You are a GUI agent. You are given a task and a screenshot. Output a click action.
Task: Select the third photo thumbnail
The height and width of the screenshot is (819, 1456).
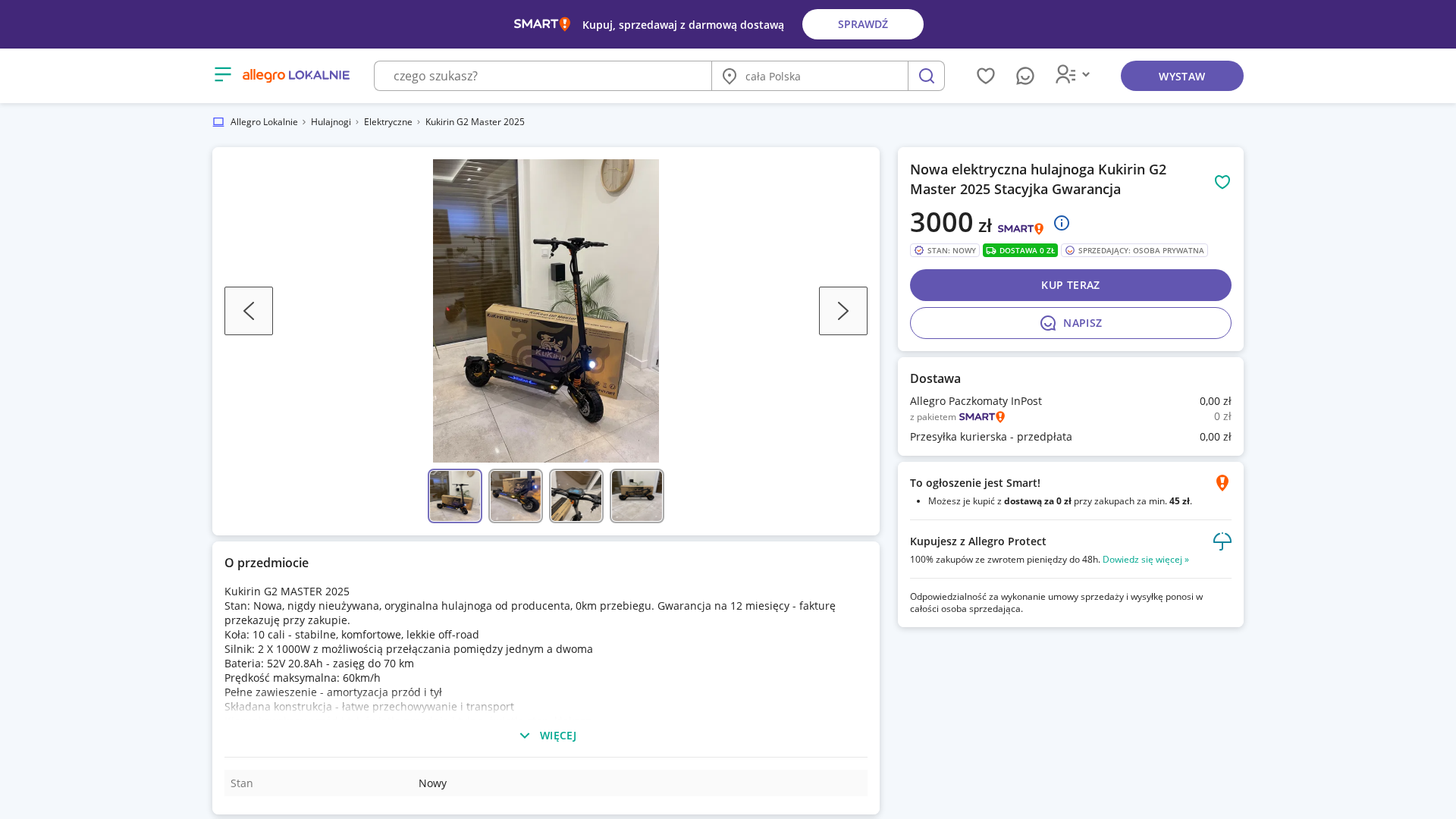576,496
